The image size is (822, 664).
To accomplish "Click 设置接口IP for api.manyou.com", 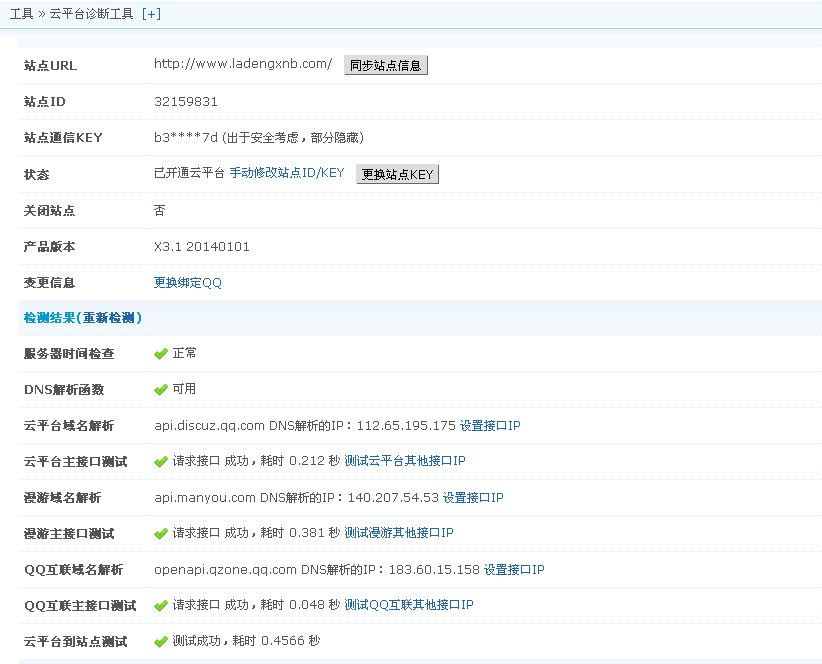I will [473, 497].
